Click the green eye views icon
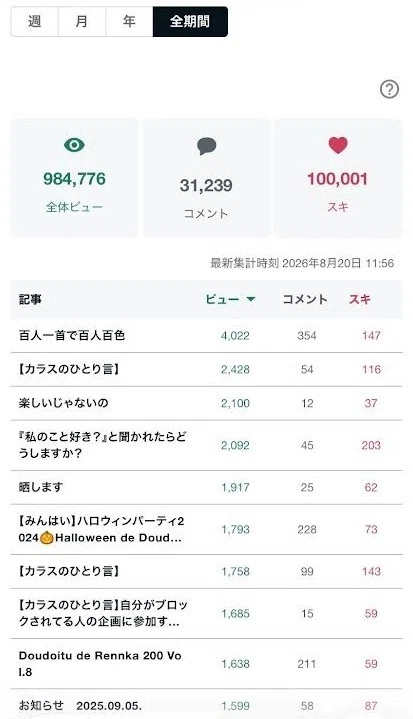Viewport: 413px width, 719px height. point(74,145)
